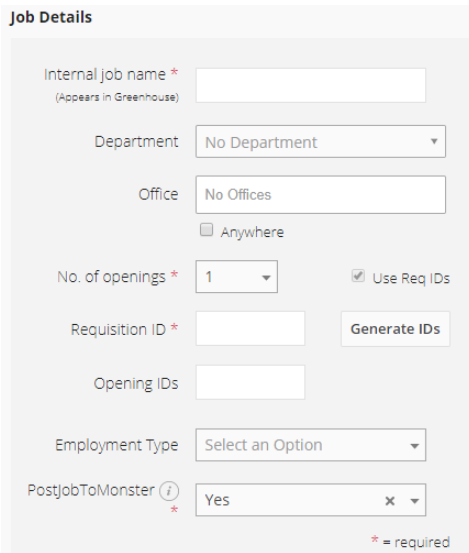Check the Anywhere checkbox
The image size is (469, 553).
[206, 230]
